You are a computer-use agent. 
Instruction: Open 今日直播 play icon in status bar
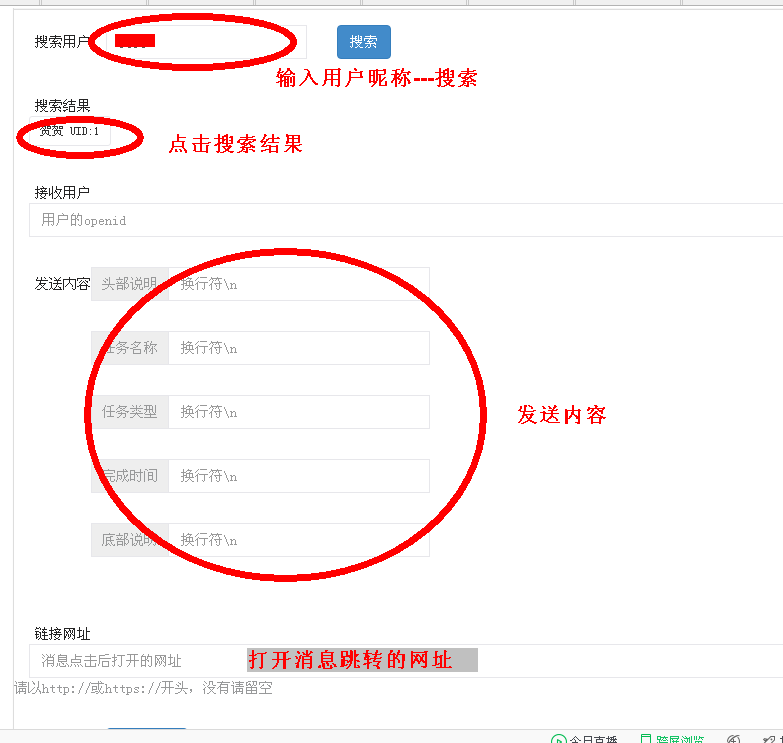tap(559, 739)
